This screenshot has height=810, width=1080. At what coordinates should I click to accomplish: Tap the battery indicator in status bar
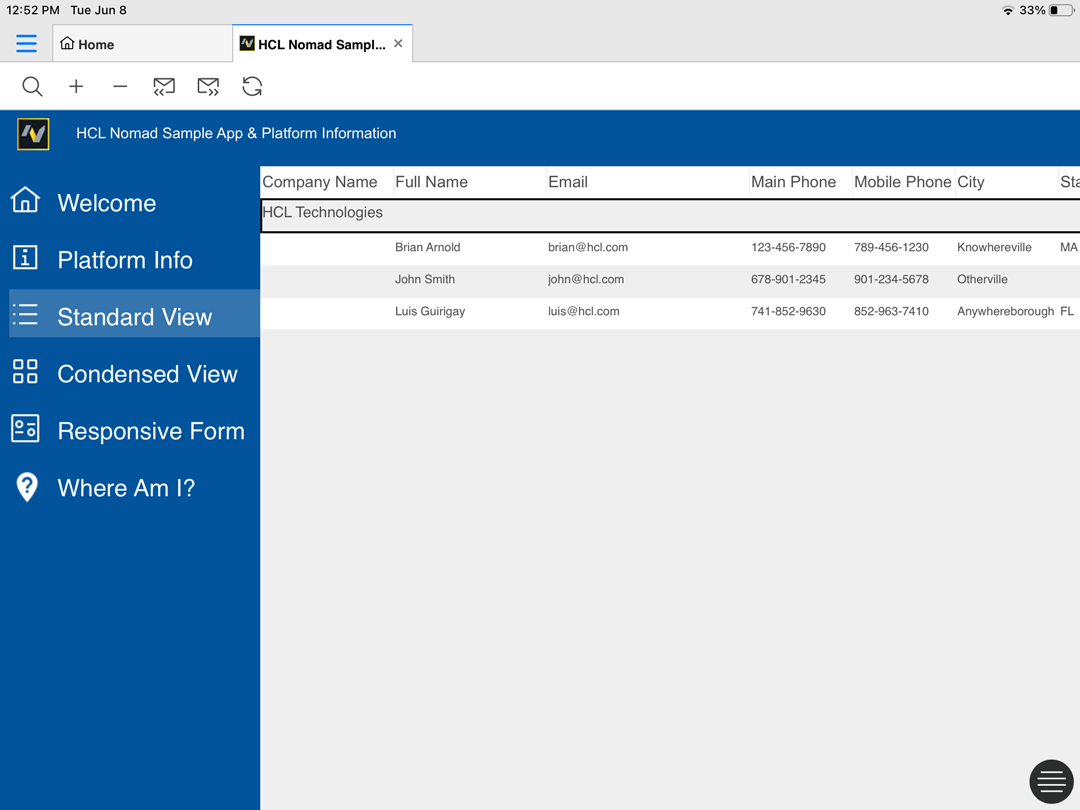pos(1061,10)
